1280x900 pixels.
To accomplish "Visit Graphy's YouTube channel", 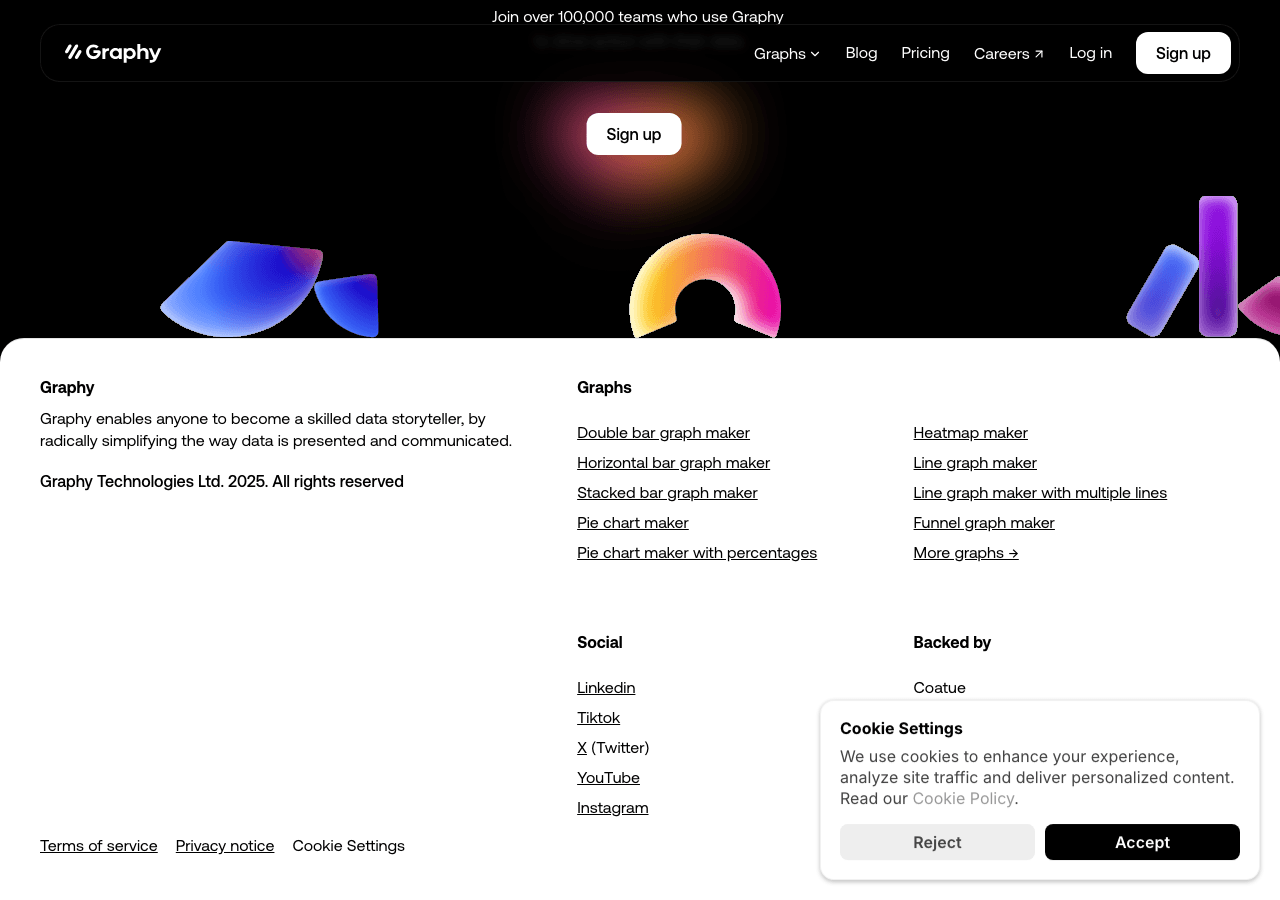I will (x=608, y=777).
